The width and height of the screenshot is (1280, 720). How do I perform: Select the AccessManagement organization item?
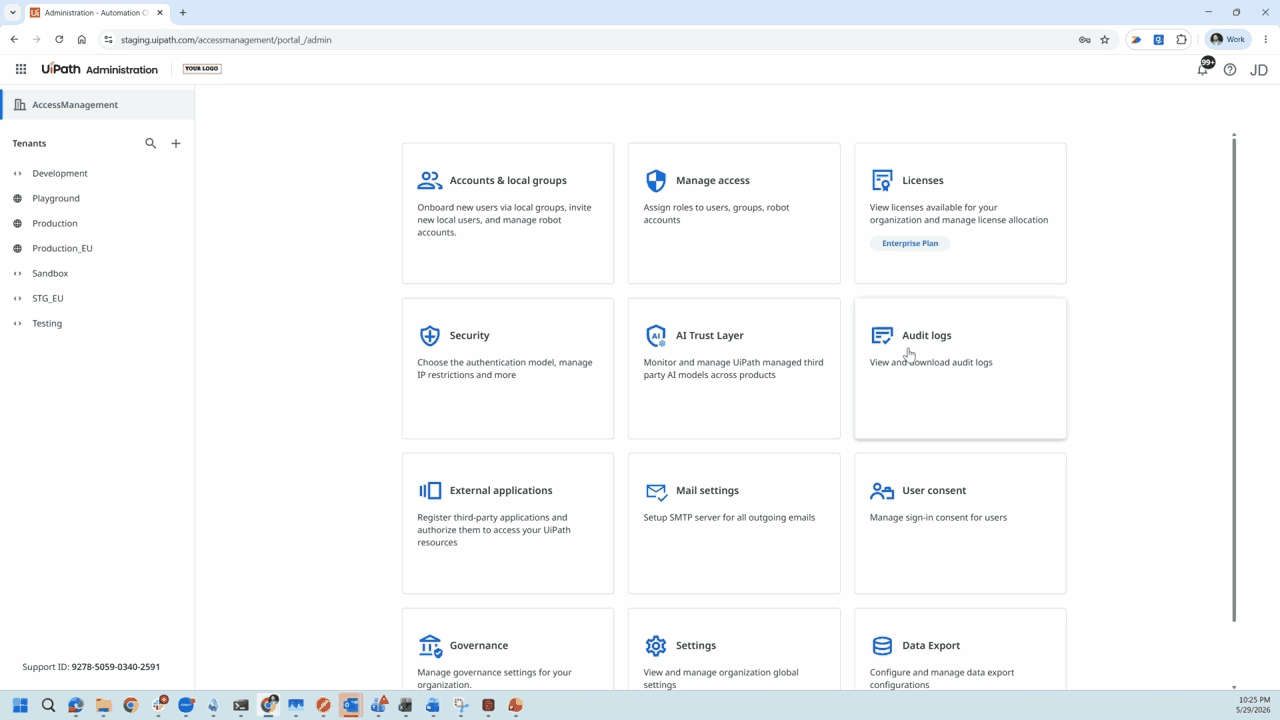tap(97, 104)
